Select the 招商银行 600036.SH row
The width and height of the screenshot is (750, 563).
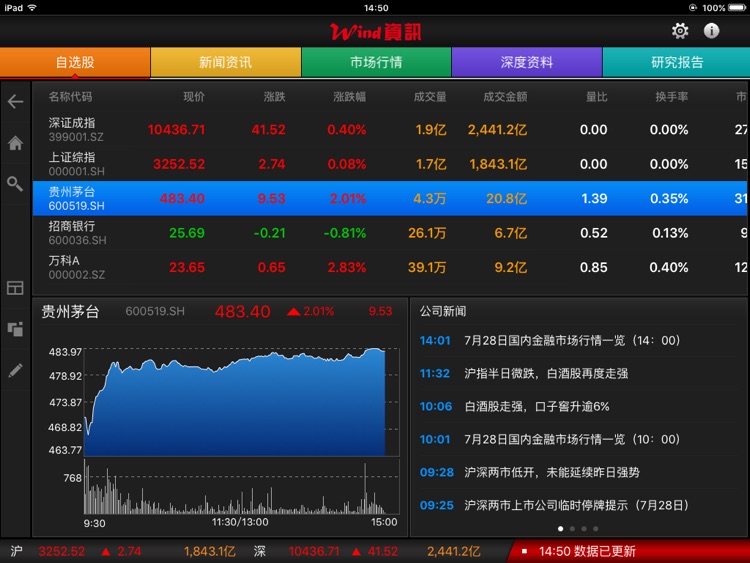[x=390, y=233]
